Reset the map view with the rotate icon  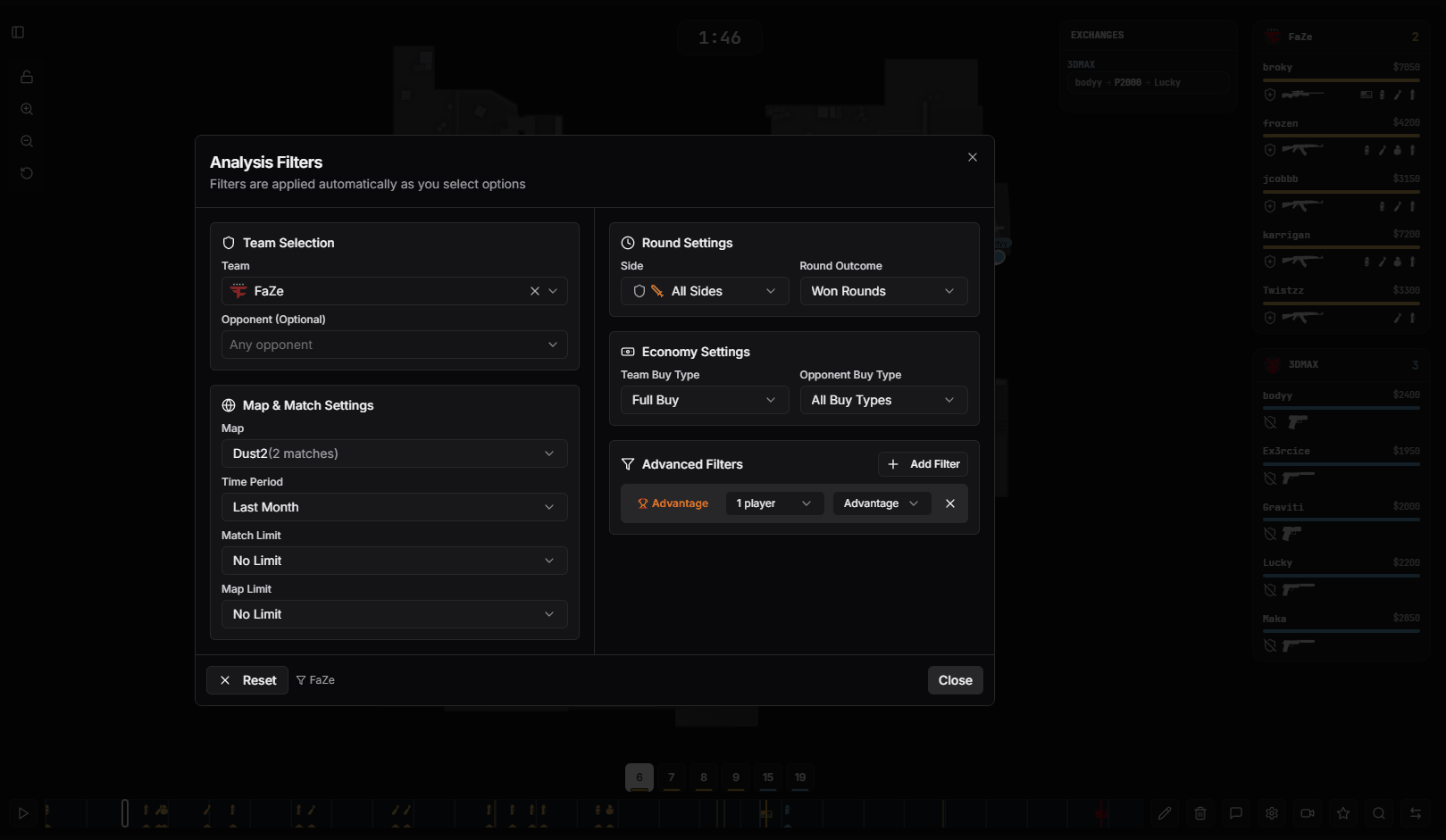coord(27,173)
